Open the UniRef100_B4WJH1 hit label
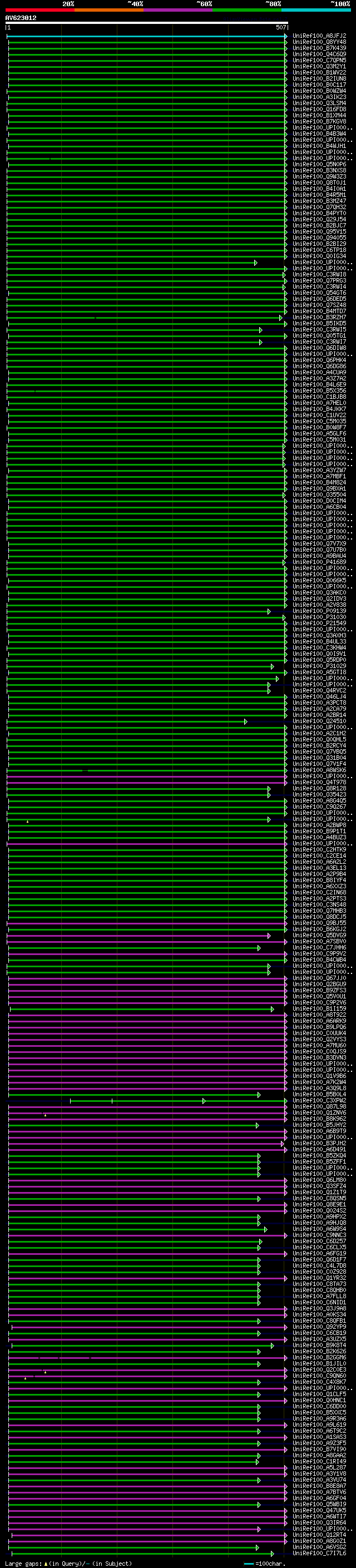This screenshot has width=356, height=1568. [319, 146]
